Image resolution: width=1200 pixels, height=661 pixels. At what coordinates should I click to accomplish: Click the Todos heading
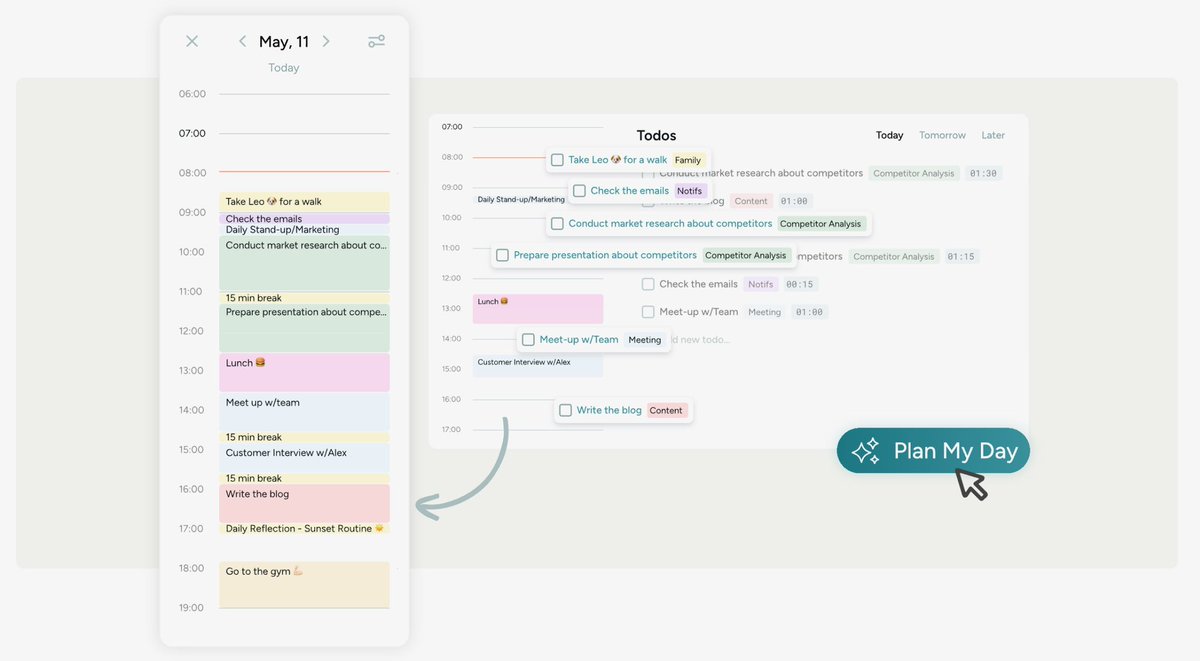click(656, 135)
